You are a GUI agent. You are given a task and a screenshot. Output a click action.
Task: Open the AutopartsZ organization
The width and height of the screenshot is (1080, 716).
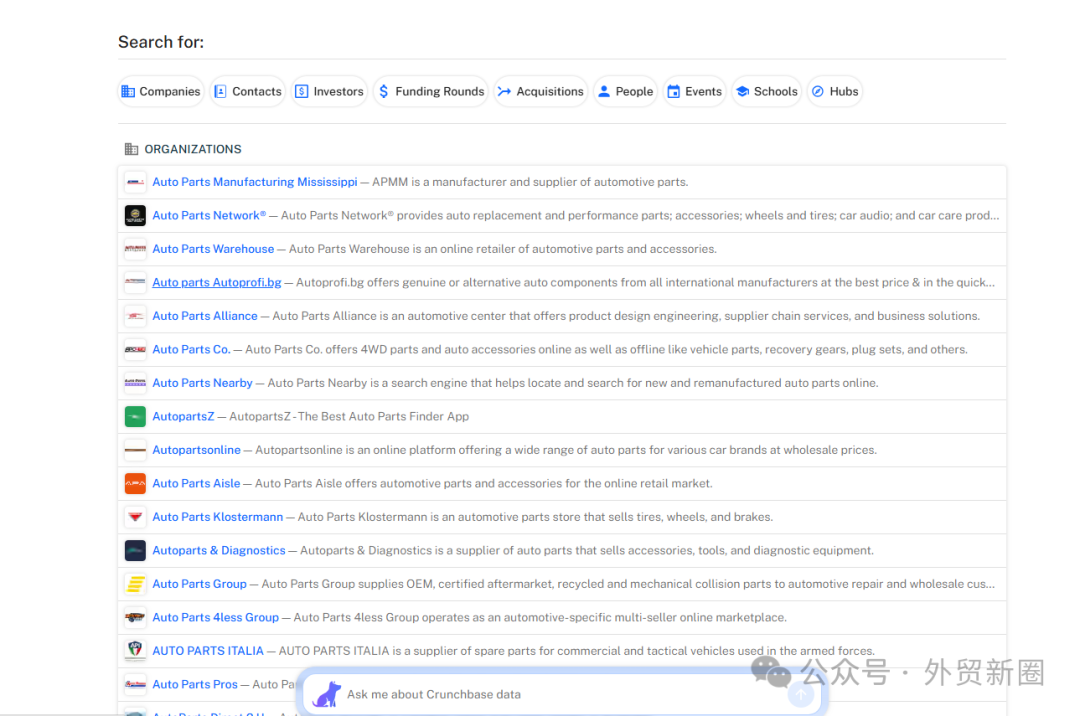coord(183,417)
